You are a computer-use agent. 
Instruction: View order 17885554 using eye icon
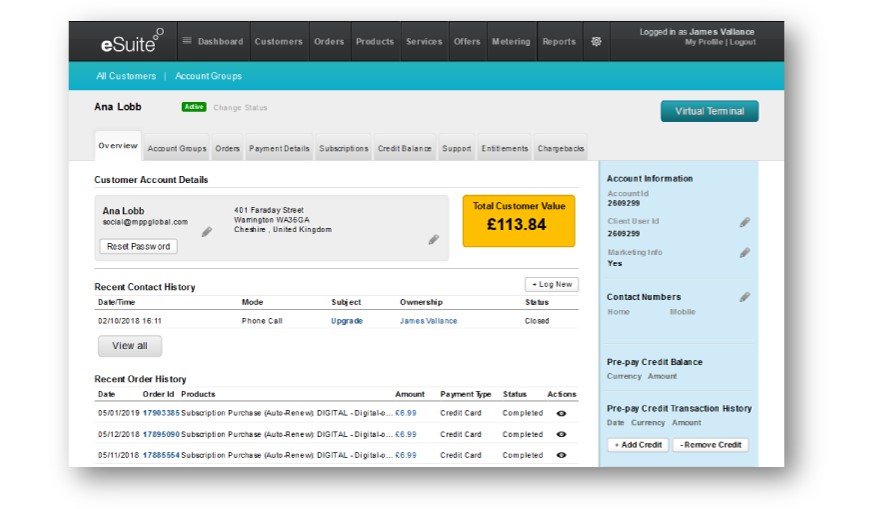pos(561,455)
